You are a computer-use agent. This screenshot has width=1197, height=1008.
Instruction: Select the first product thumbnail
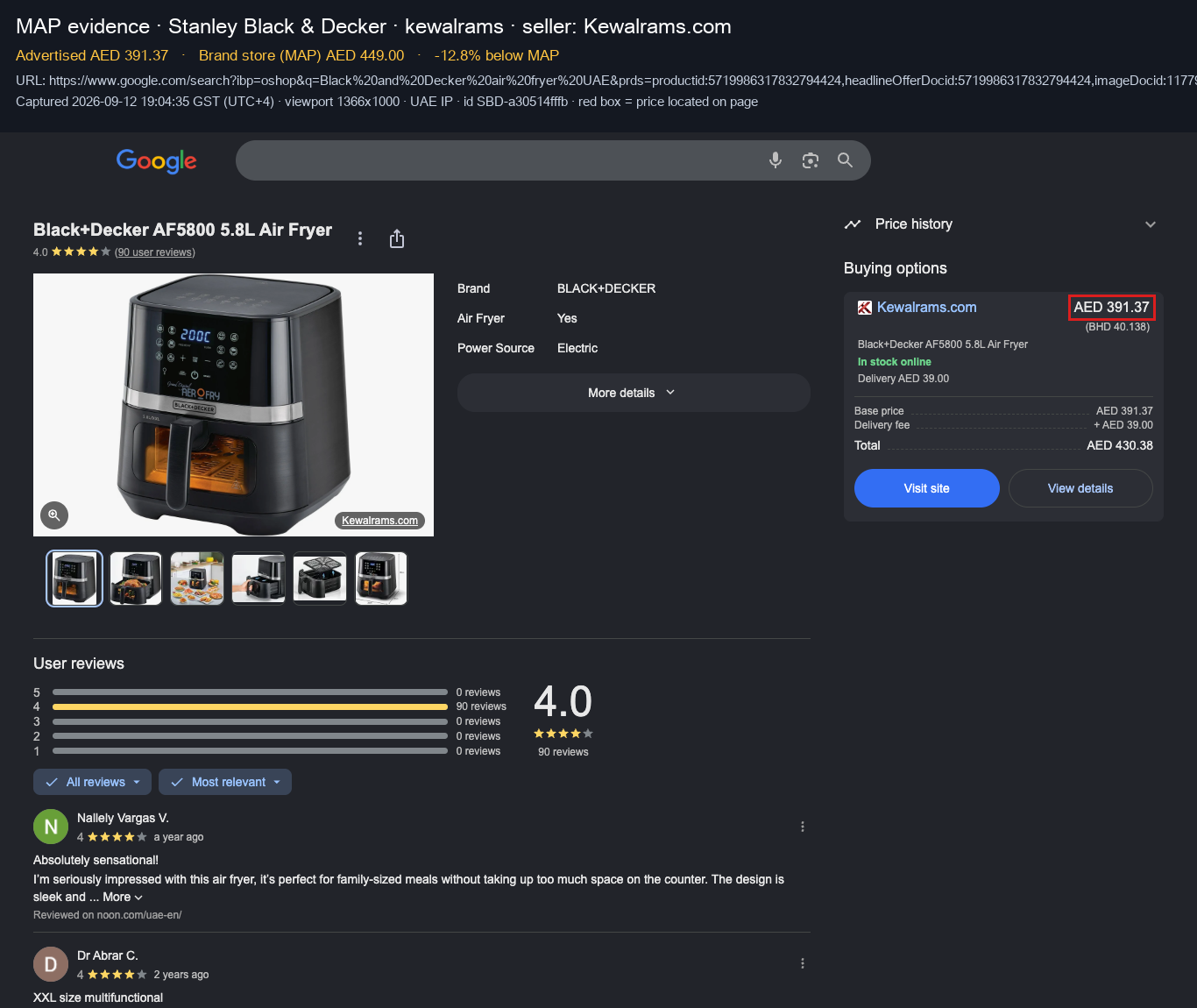coord(74,579)
